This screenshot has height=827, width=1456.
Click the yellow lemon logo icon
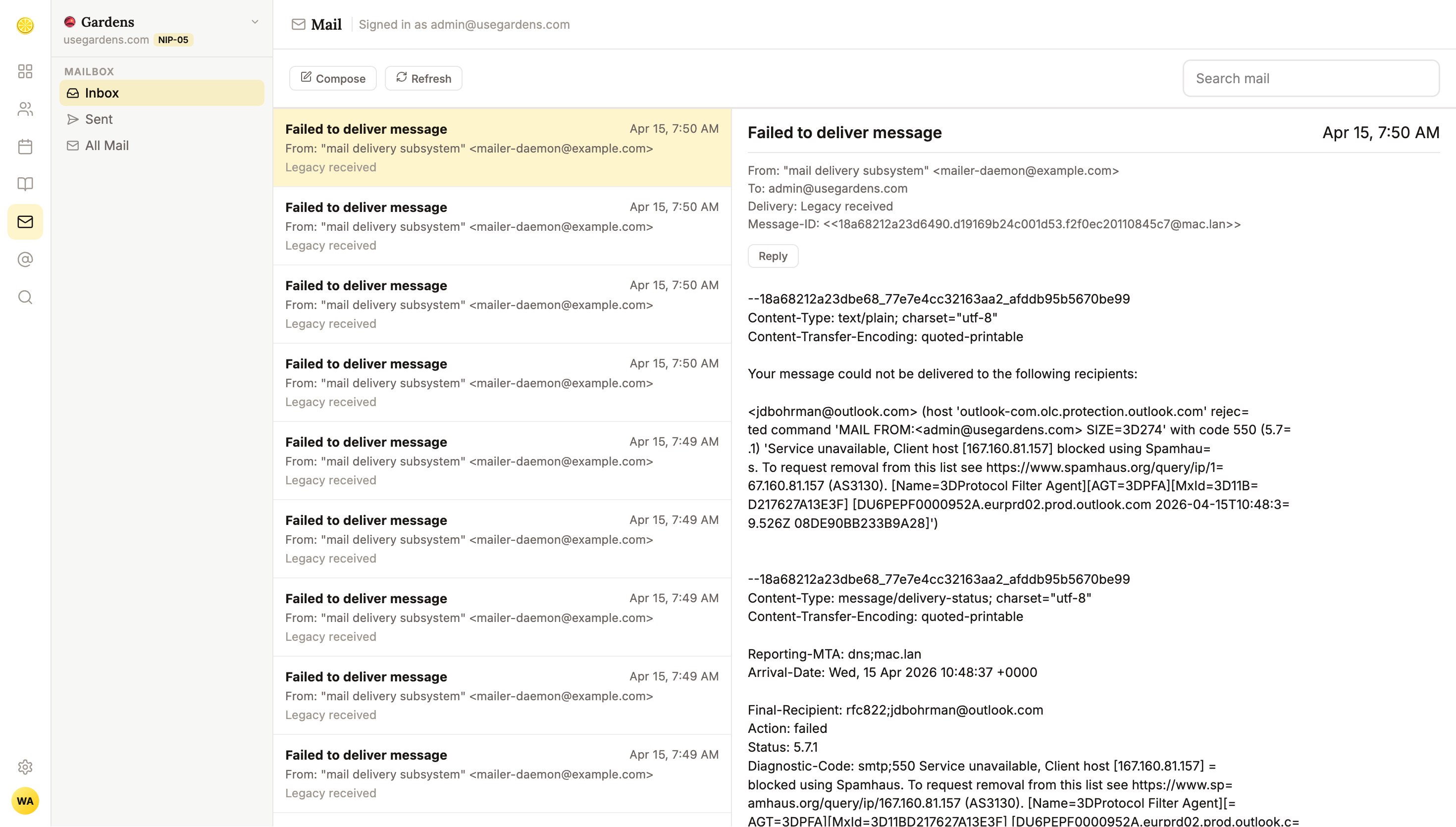[x=25, y=26]
